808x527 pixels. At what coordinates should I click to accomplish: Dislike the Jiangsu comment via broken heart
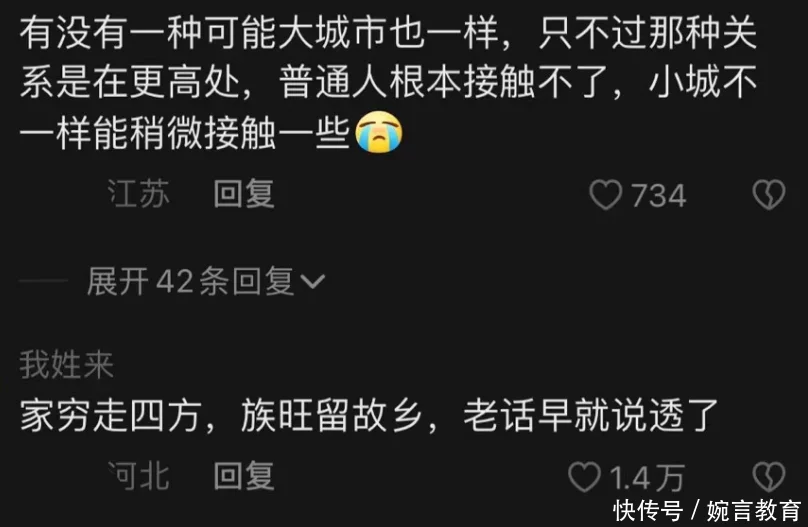(769, 195)
